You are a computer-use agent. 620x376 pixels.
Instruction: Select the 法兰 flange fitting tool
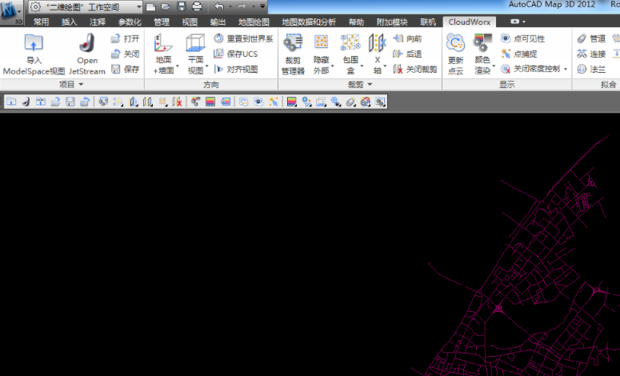[x=591, y=69]
